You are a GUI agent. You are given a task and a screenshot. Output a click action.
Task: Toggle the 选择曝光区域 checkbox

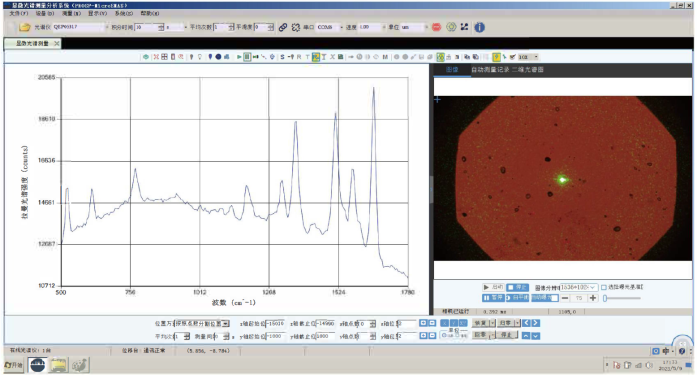click(604, 287)
